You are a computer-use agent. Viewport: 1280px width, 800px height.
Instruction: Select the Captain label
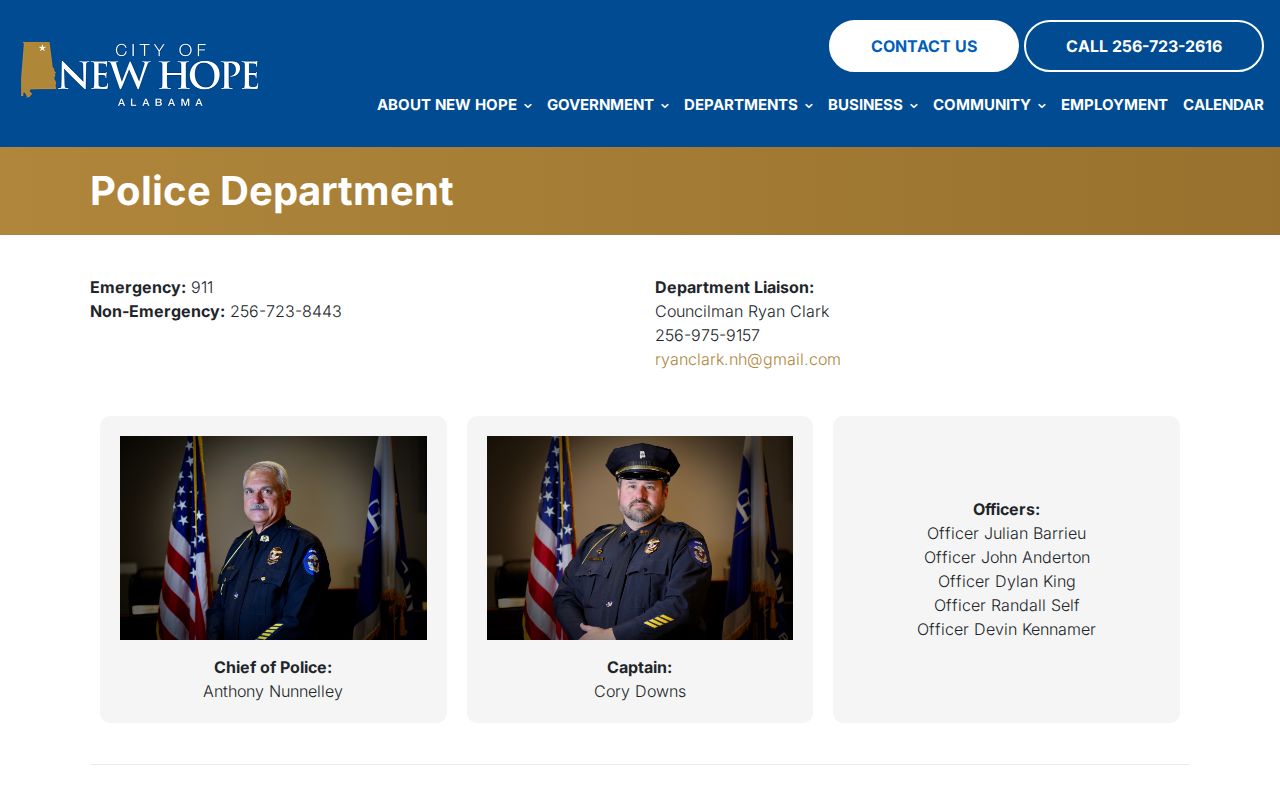tap(640, 668)
